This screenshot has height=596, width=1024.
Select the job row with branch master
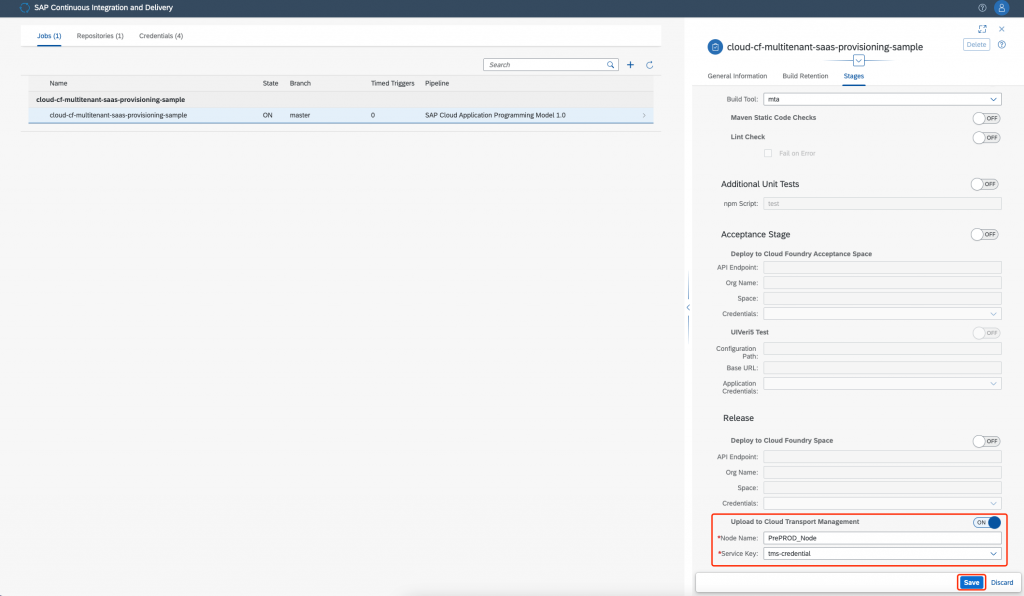(x=340, y=116)
